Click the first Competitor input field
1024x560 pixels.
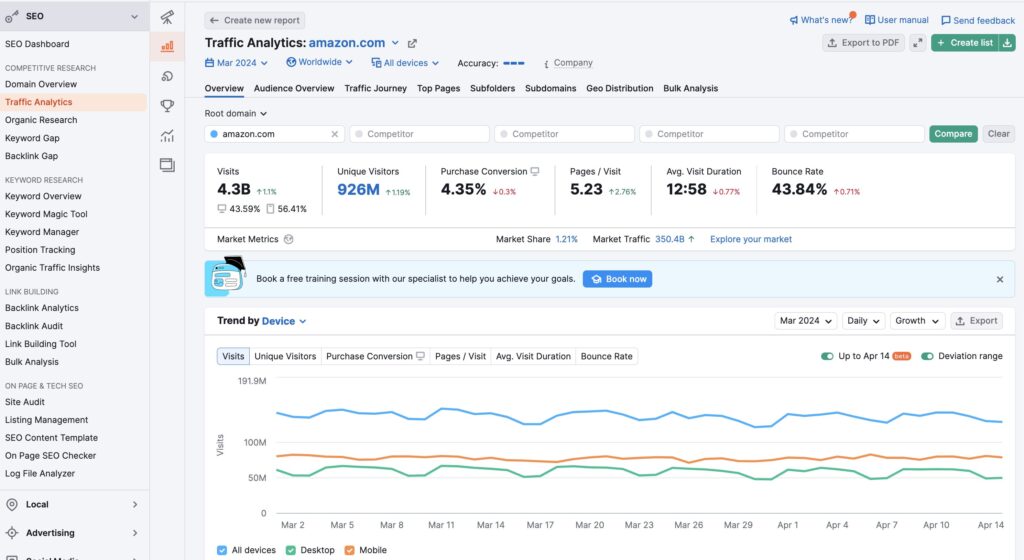coord(419,134)
